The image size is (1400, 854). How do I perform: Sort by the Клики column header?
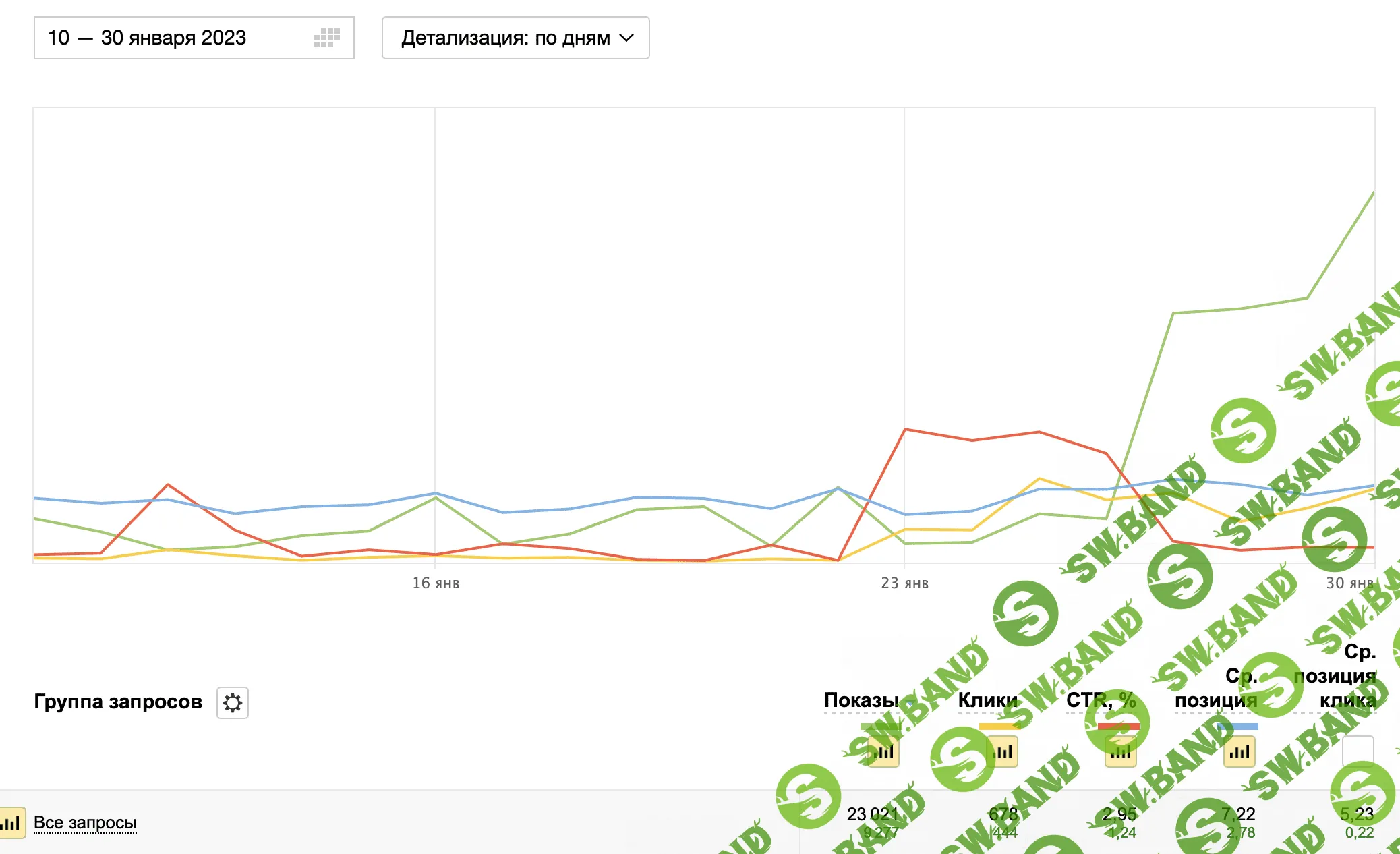click(987, 700)
